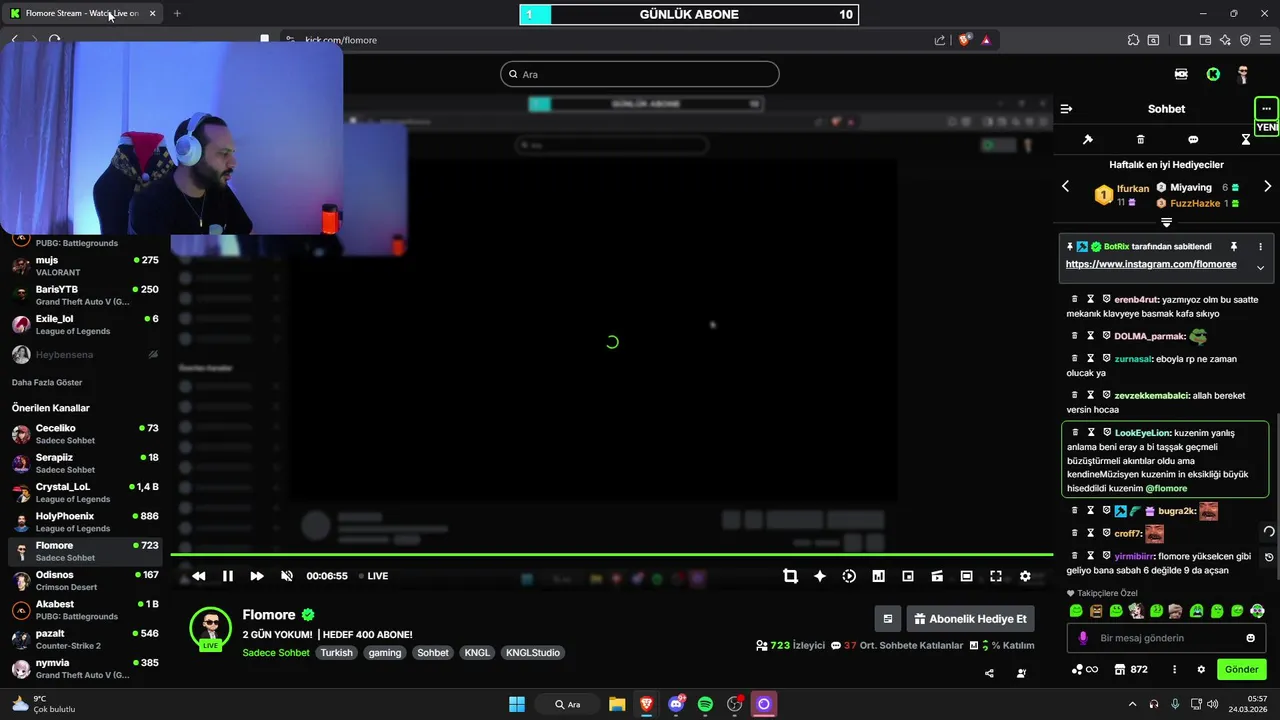The image size is (1280, 720).
Task: Open the emoji picker in message box
Action: coord(1251,638)
